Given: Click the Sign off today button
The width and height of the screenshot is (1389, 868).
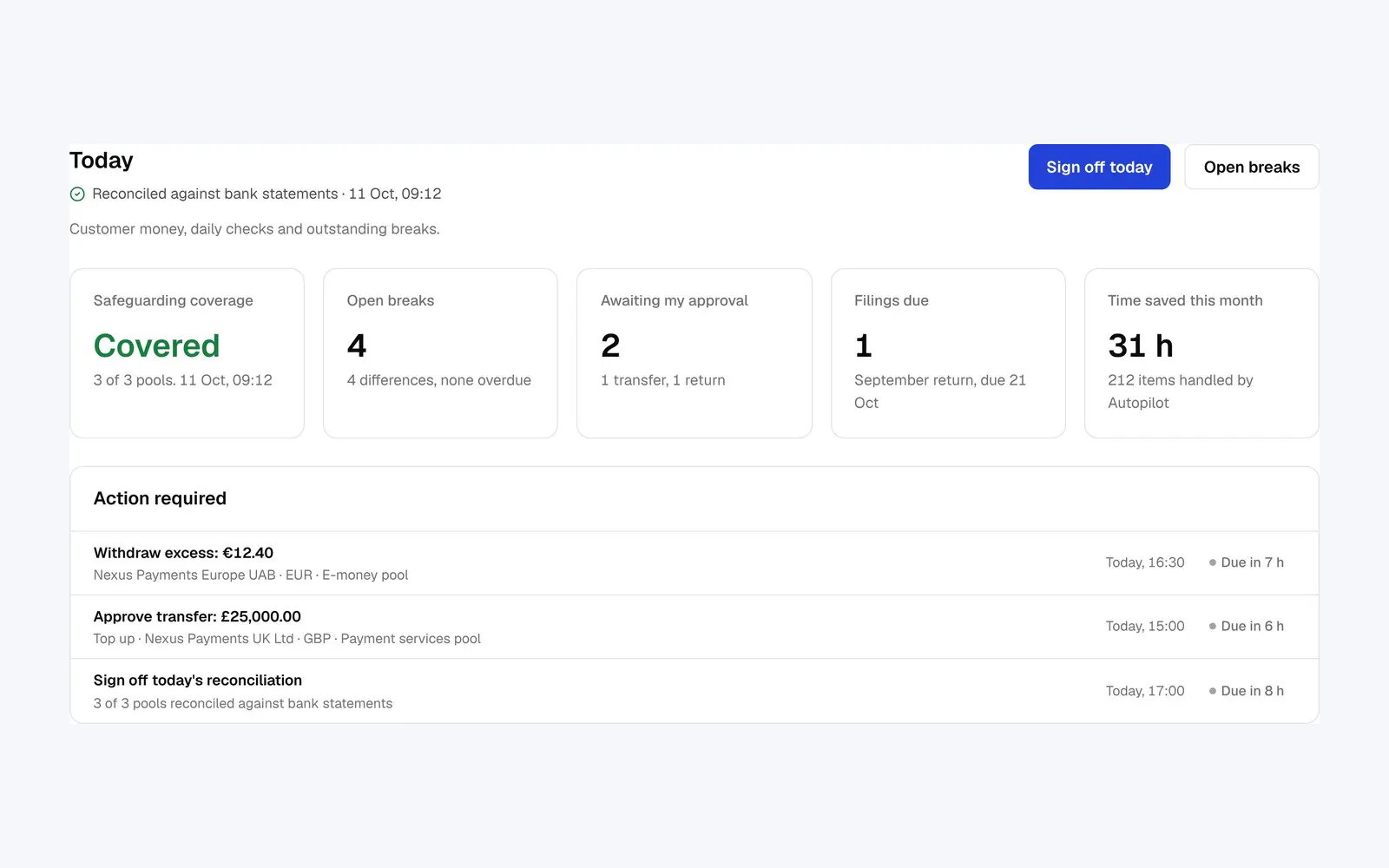Looking at the screenshot, I should pos(1099,167).
